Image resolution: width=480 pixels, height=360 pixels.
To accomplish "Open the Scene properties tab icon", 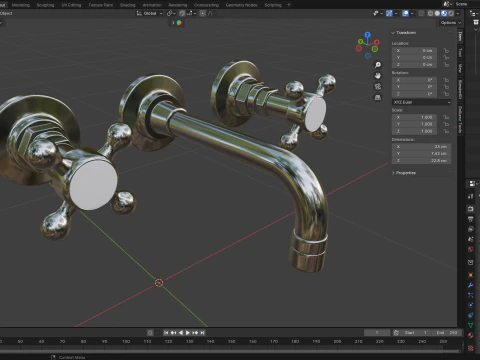I will pyautogui.click(x=471, y=239).
